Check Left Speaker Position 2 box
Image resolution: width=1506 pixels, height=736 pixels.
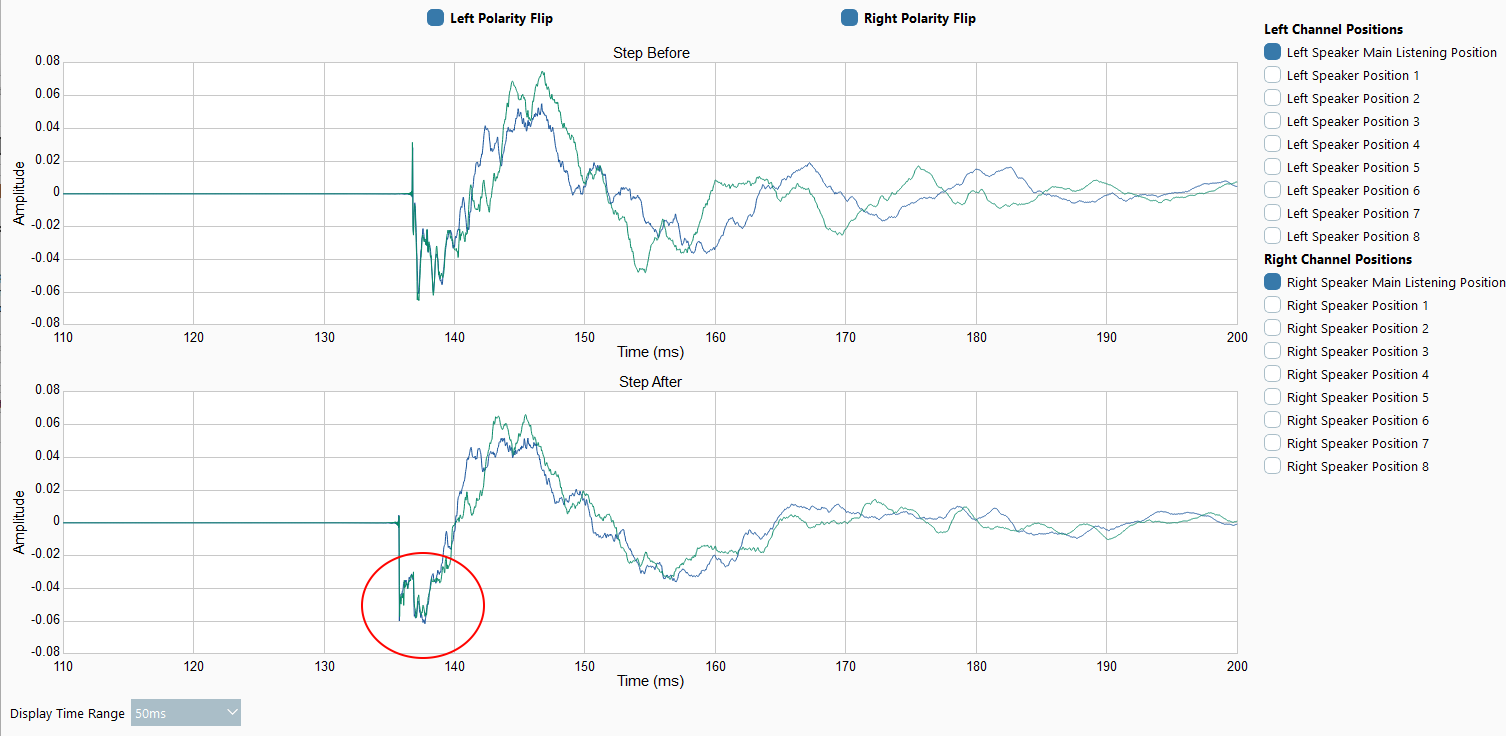(1273, 98)
